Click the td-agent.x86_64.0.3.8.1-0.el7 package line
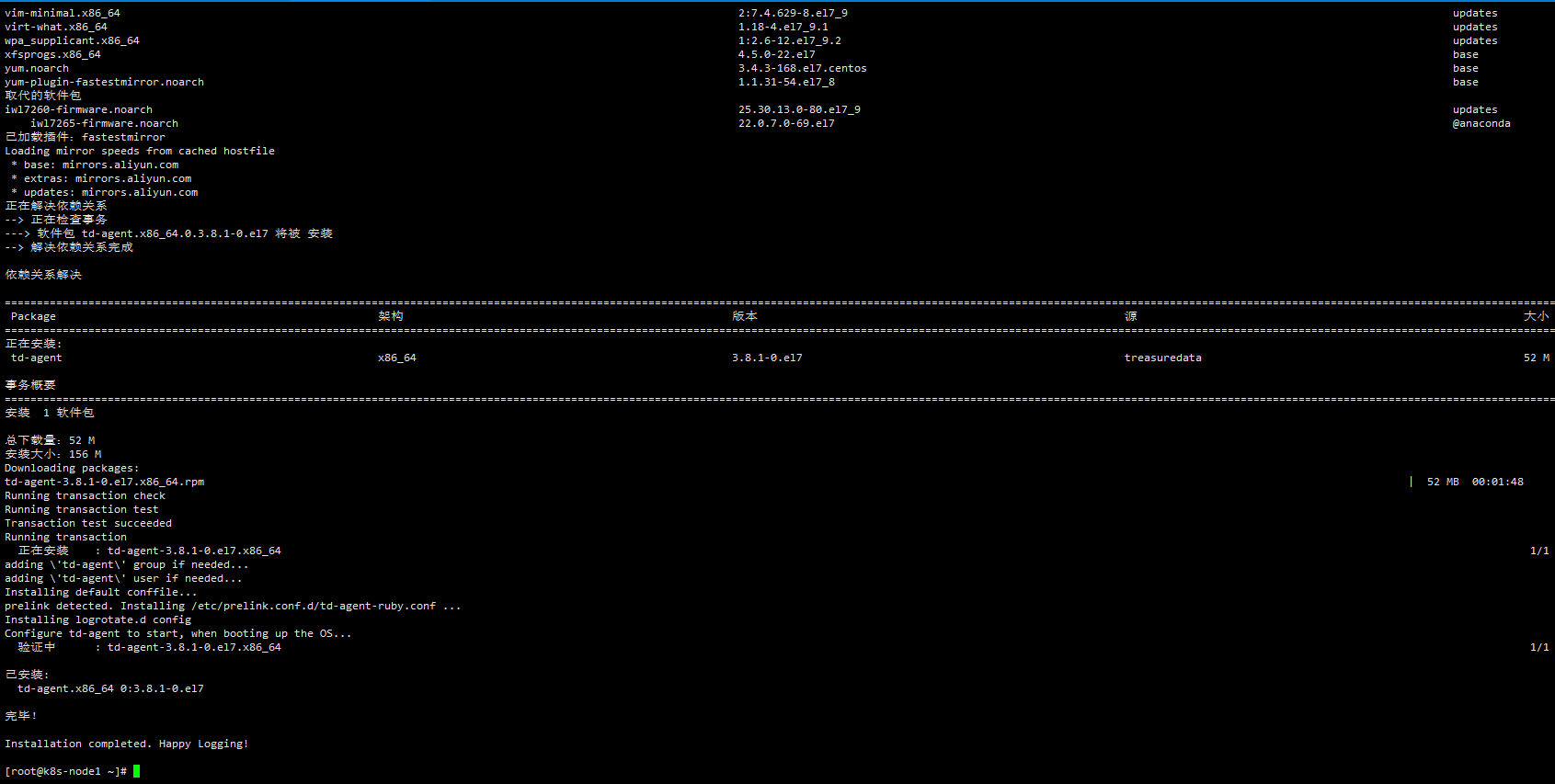Screen dimensions: 1555x784 (168, 233)
